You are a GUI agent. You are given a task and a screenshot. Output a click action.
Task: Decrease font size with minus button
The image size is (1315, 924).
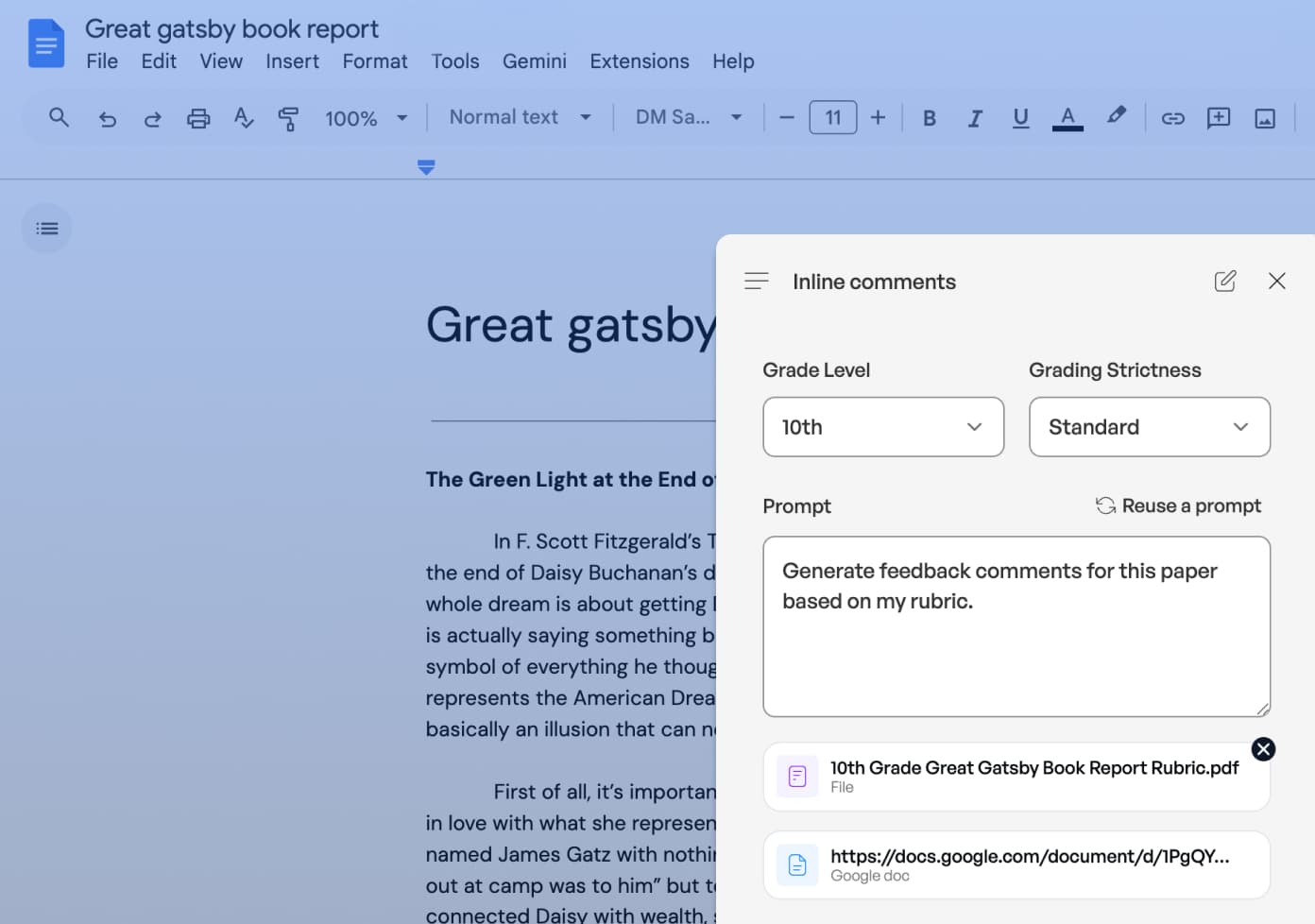pos(786,118)
